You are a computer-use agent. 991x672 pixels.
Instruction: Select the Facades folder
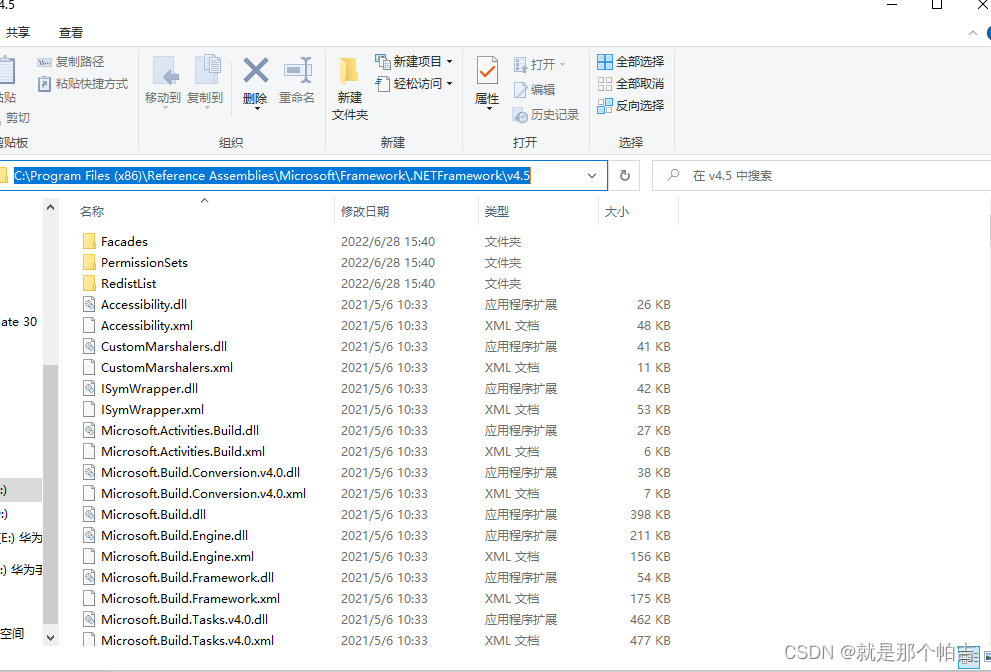(125, 241)
